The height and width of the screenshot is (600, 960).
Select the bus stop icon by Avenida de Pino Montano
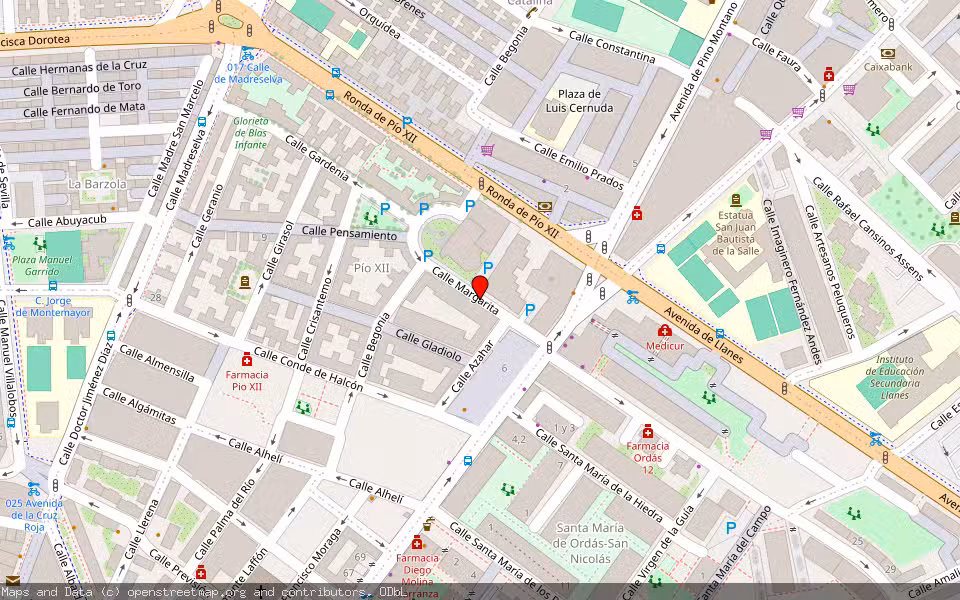(661, 249)
